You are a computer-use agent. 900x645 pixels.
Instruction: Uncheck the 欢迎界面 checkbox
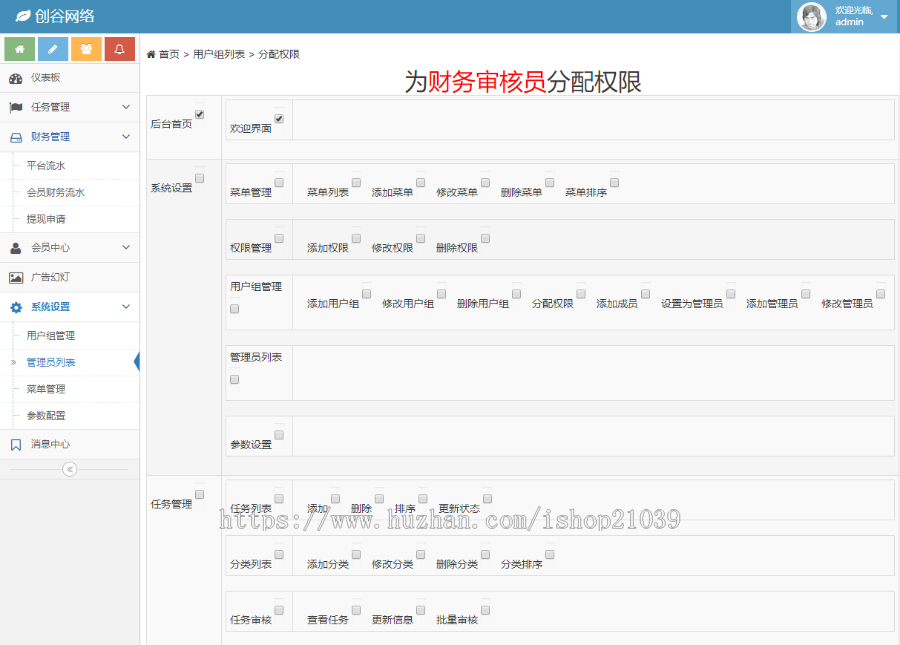(x=278, y=117)
